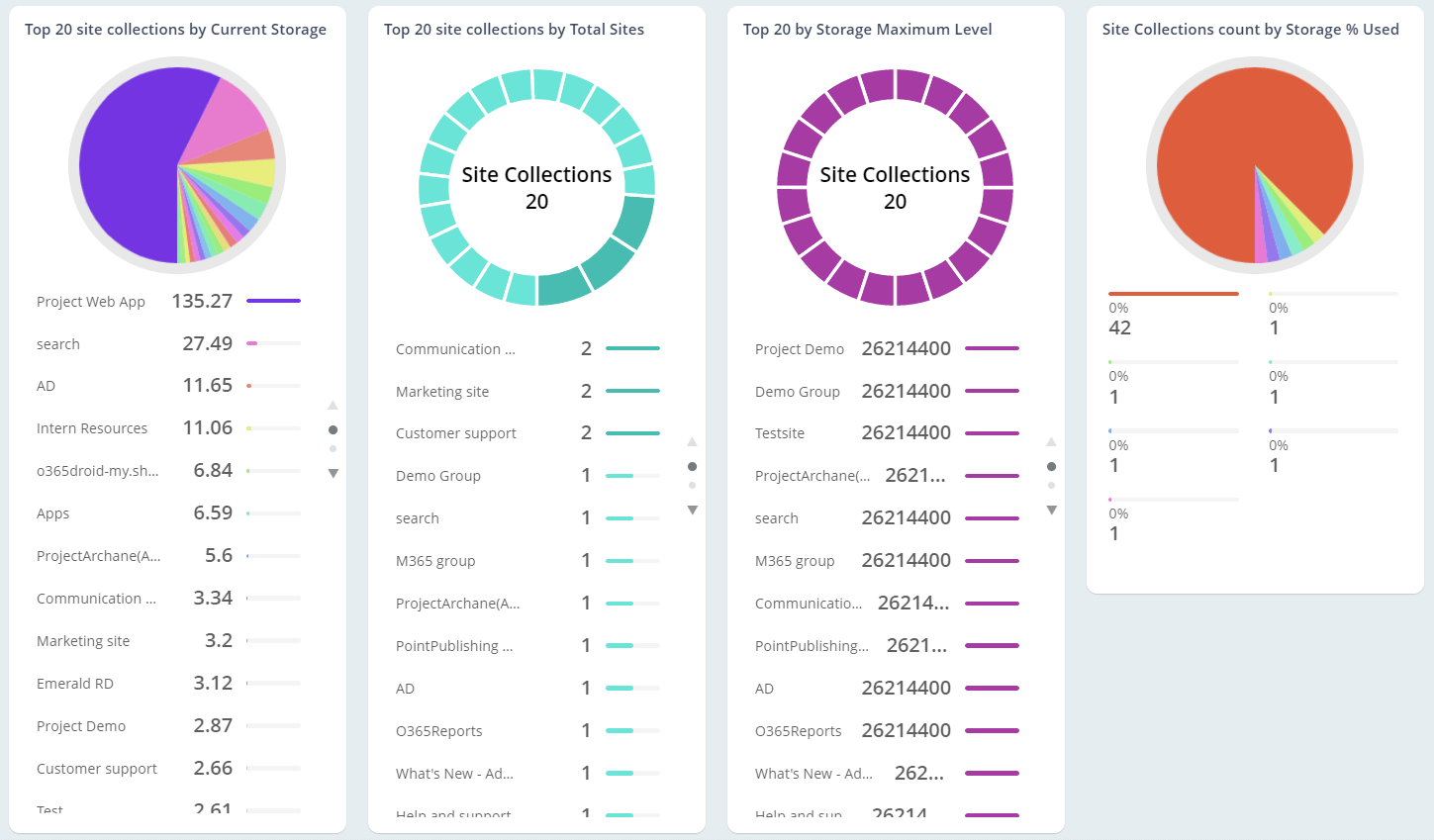Select the second page dot in Current Storage legend
1434x840 pixels.
click(334, 448)
